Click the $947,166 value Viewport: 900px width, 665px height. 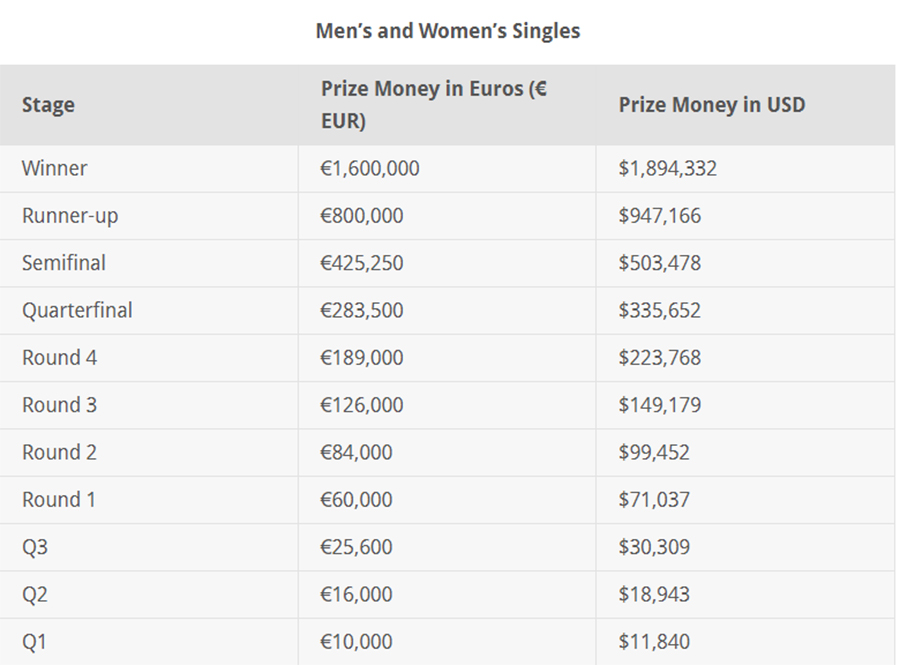[660, 216]
